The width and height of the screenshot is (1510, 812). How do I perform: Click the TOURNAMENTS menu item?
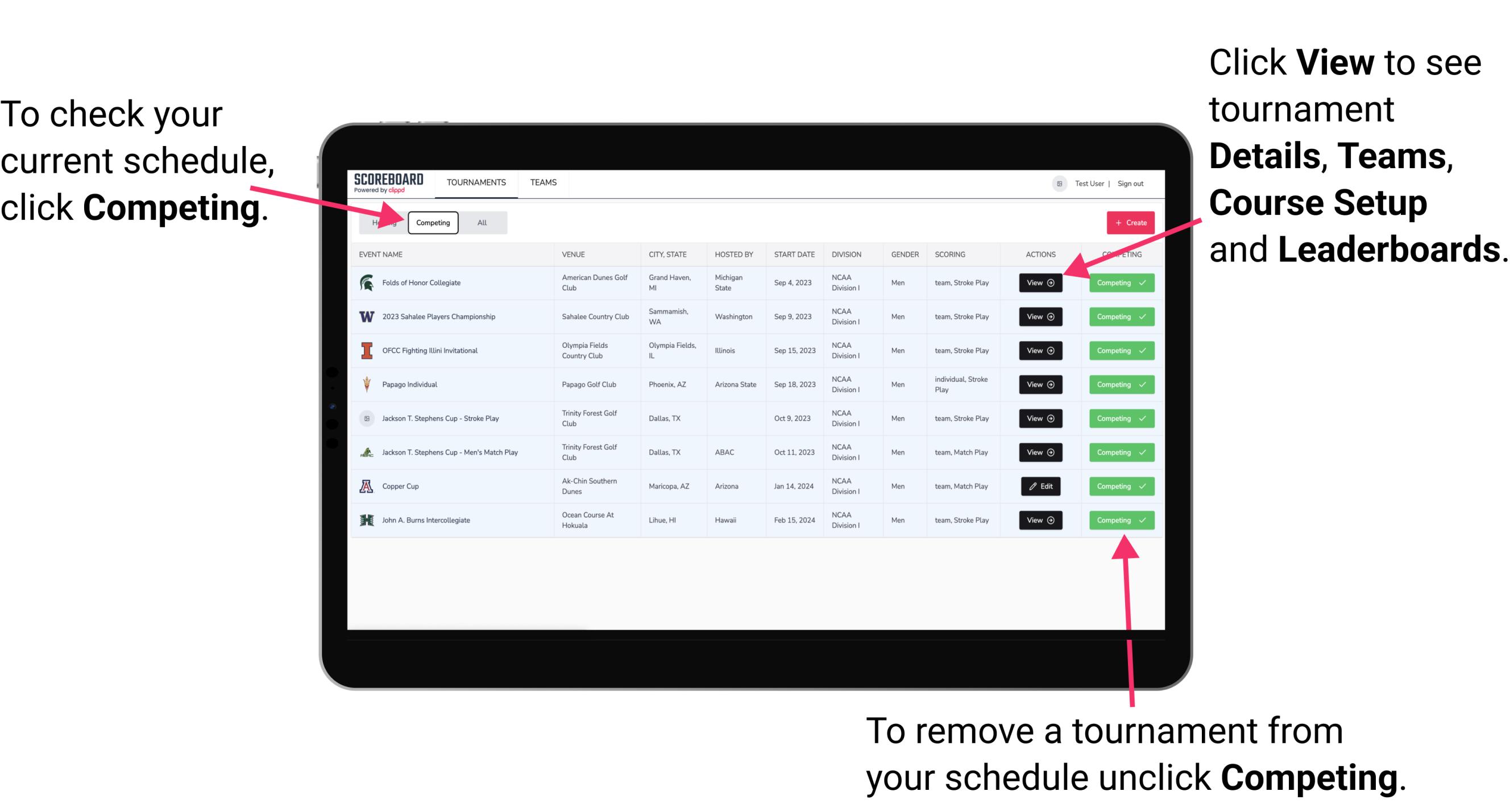click(x=476, y=182)
